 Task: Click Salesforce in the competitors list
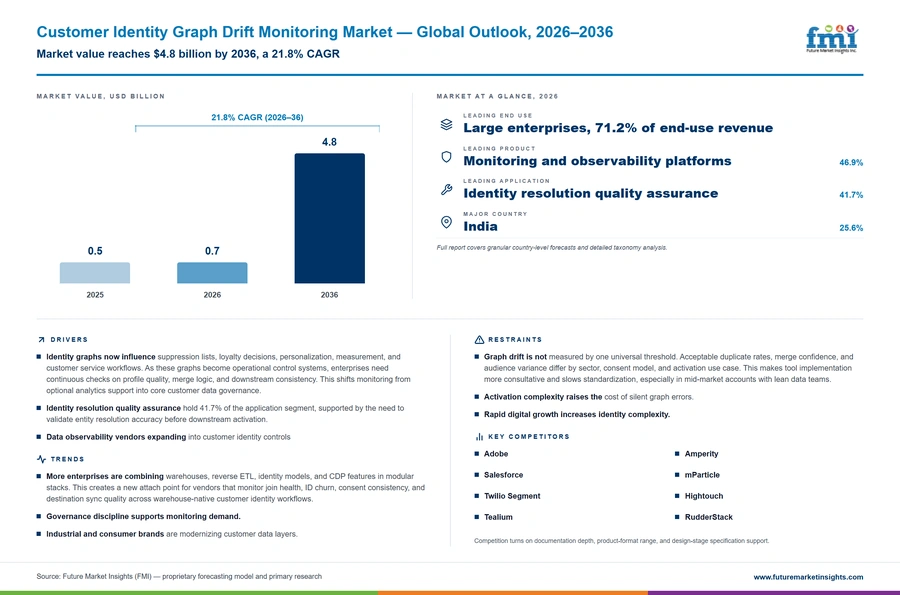coord(503,475)
